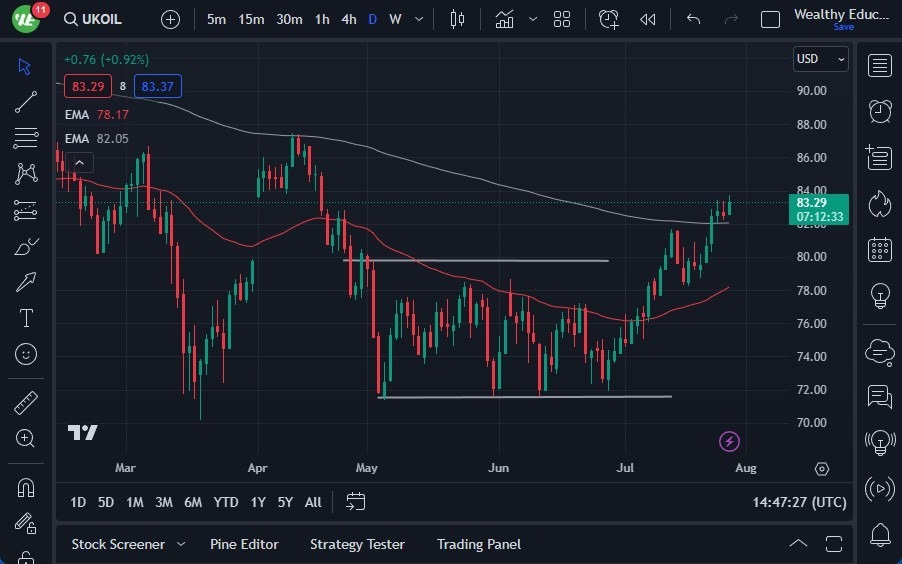Screen dimensions: 902x564
Task: Set the date range to YTD
Action: (x=226, y=502)
